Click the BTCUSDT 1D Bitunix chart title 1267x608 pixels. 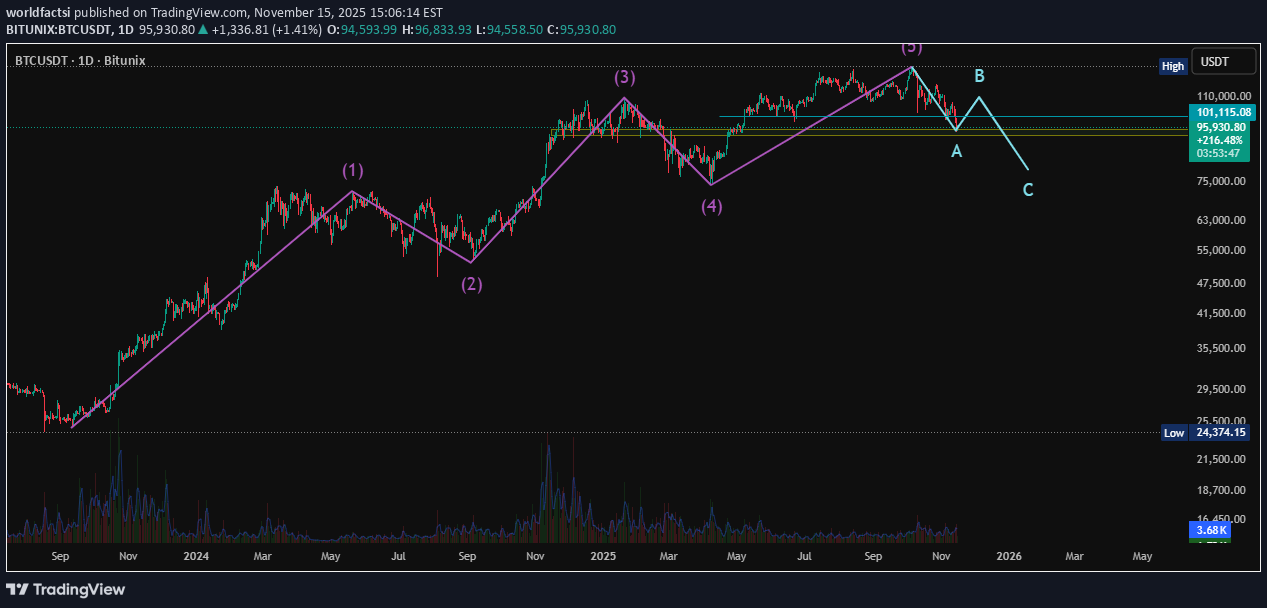pos(80,61)
